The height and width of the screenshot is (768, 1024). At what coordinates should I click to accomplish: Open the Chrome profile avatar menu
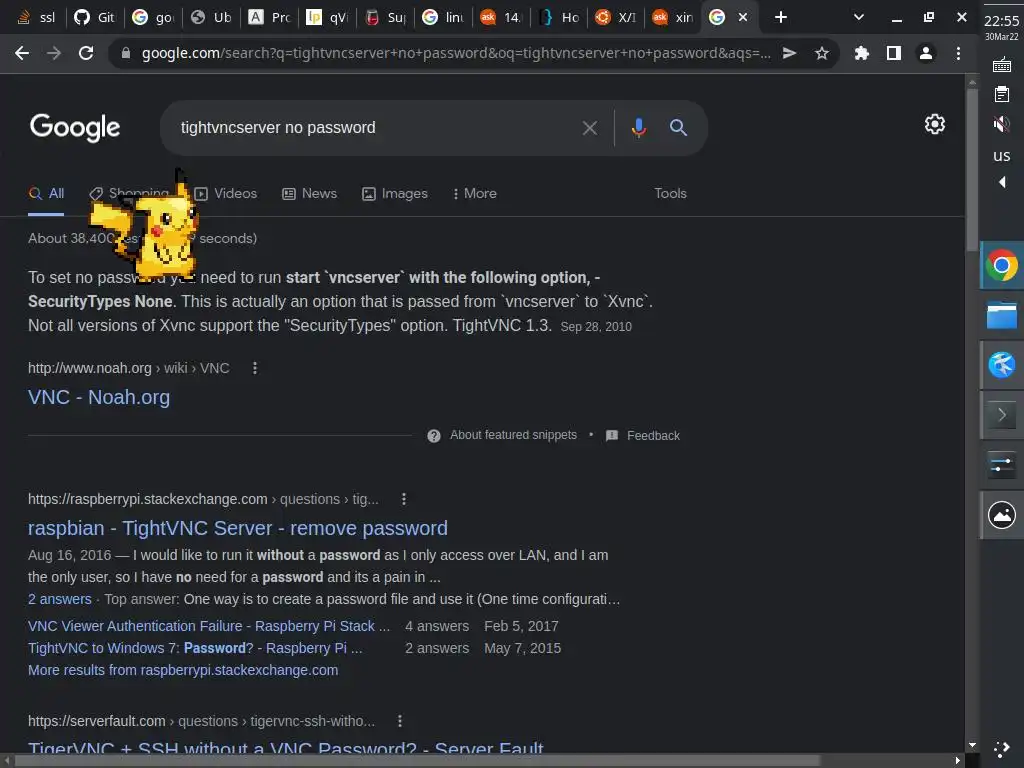(925, 53)
